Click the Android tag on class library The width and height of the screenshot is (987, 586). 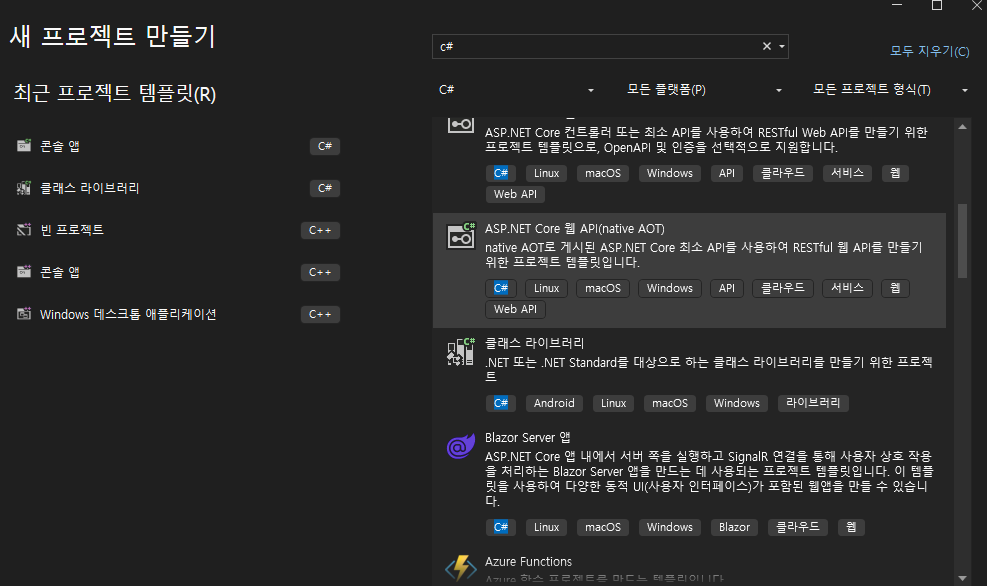pos(554,403)
